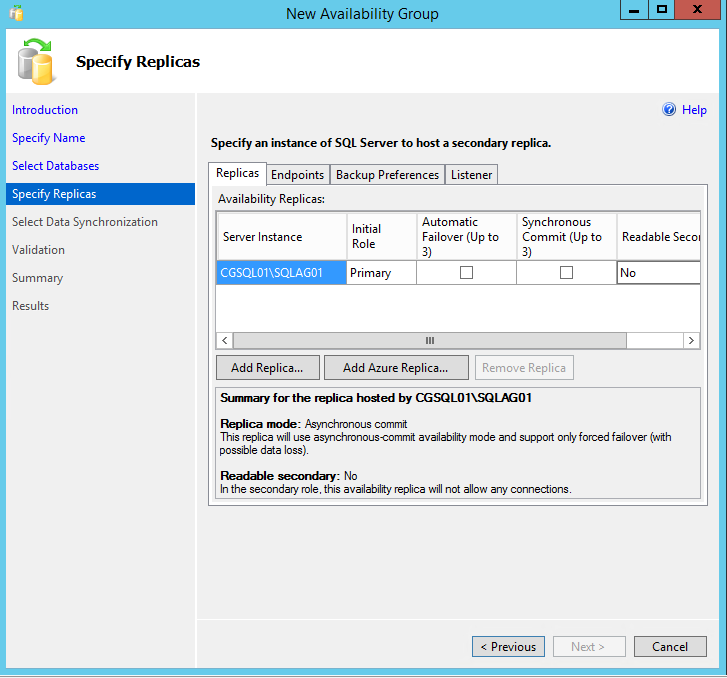Click the database replica icon beside Specify Replicas

click(x=36, y=62)
